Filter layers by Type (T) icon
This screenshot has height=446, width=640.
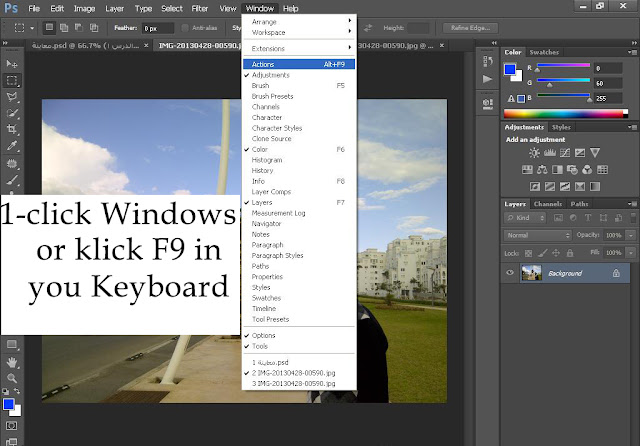tap(588, 218)
